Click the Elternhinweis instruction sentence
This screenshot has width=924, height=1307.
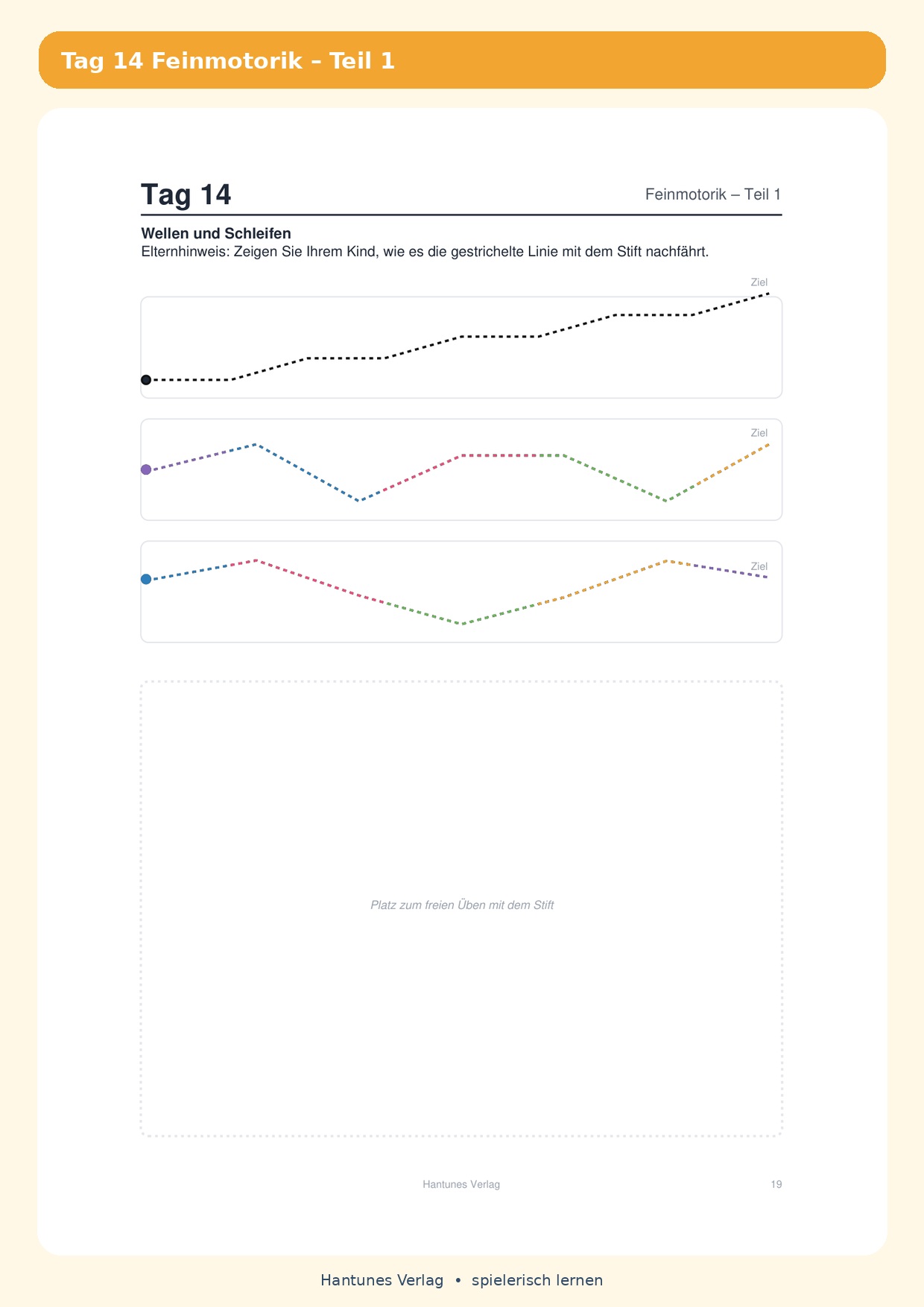(425, 252)
